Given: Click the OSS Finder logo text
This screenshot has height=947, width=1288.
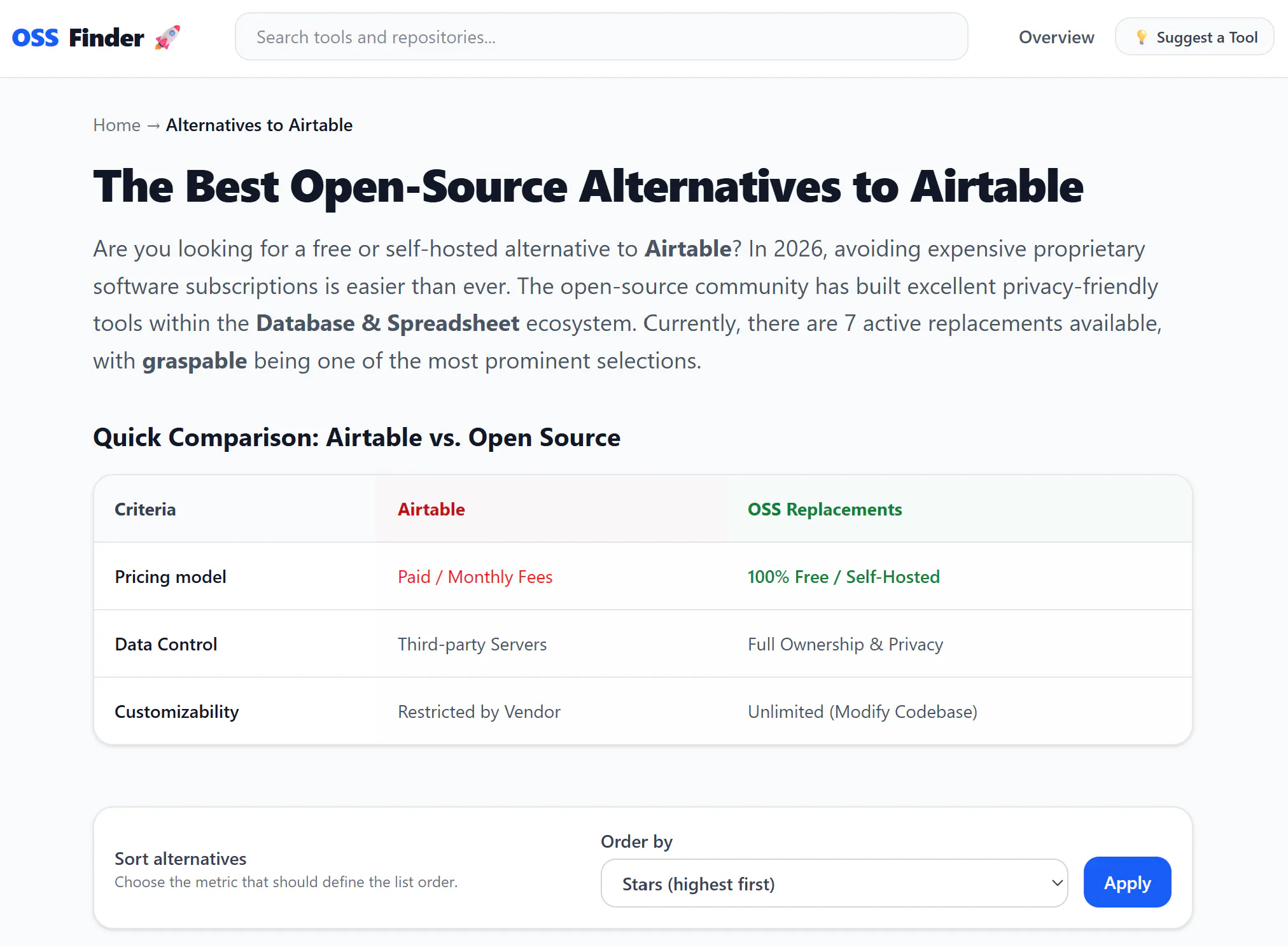Looking at the screenshot, I should coord(78,38).
